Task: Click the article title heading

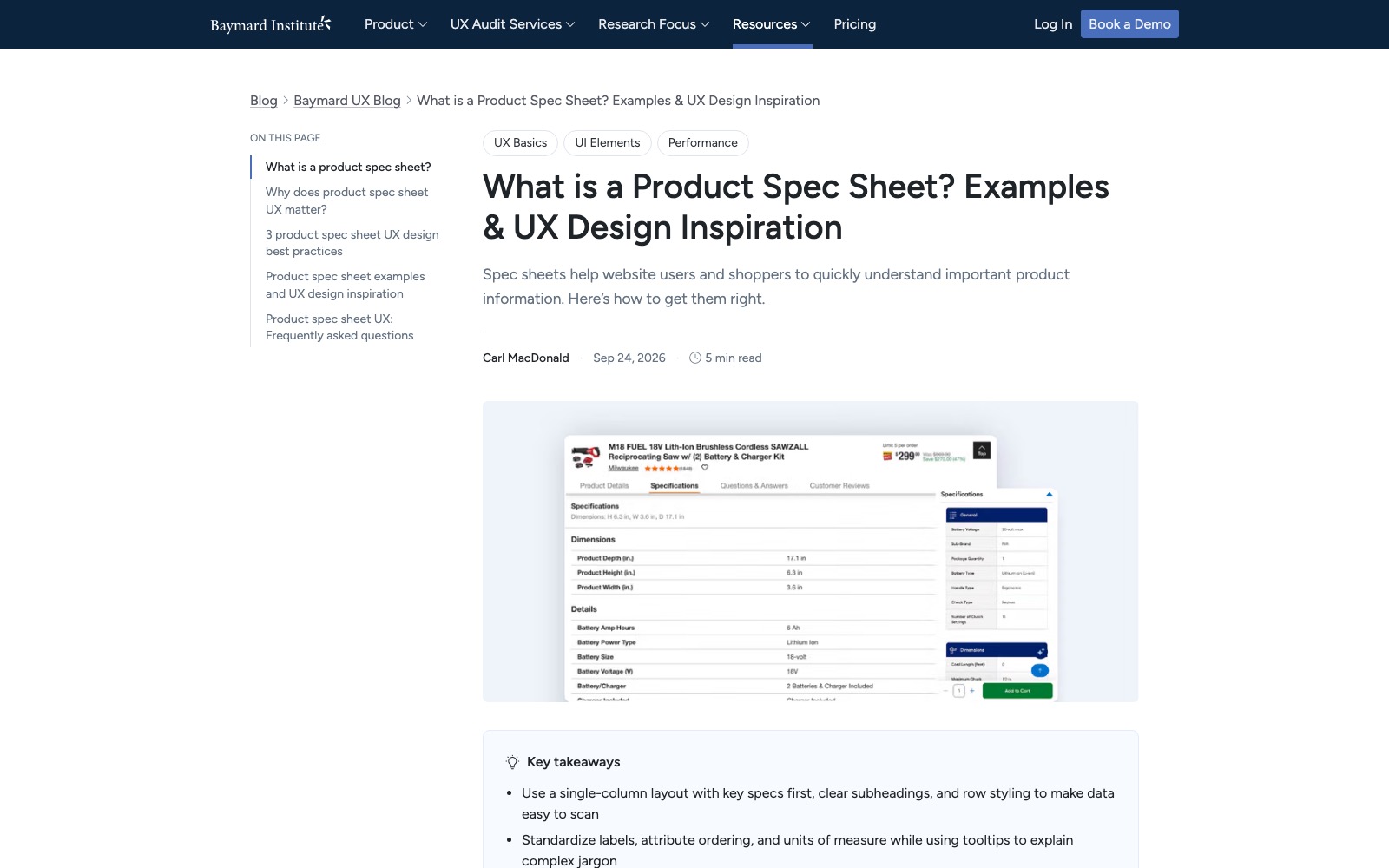Action: click(x=796, y=207)
